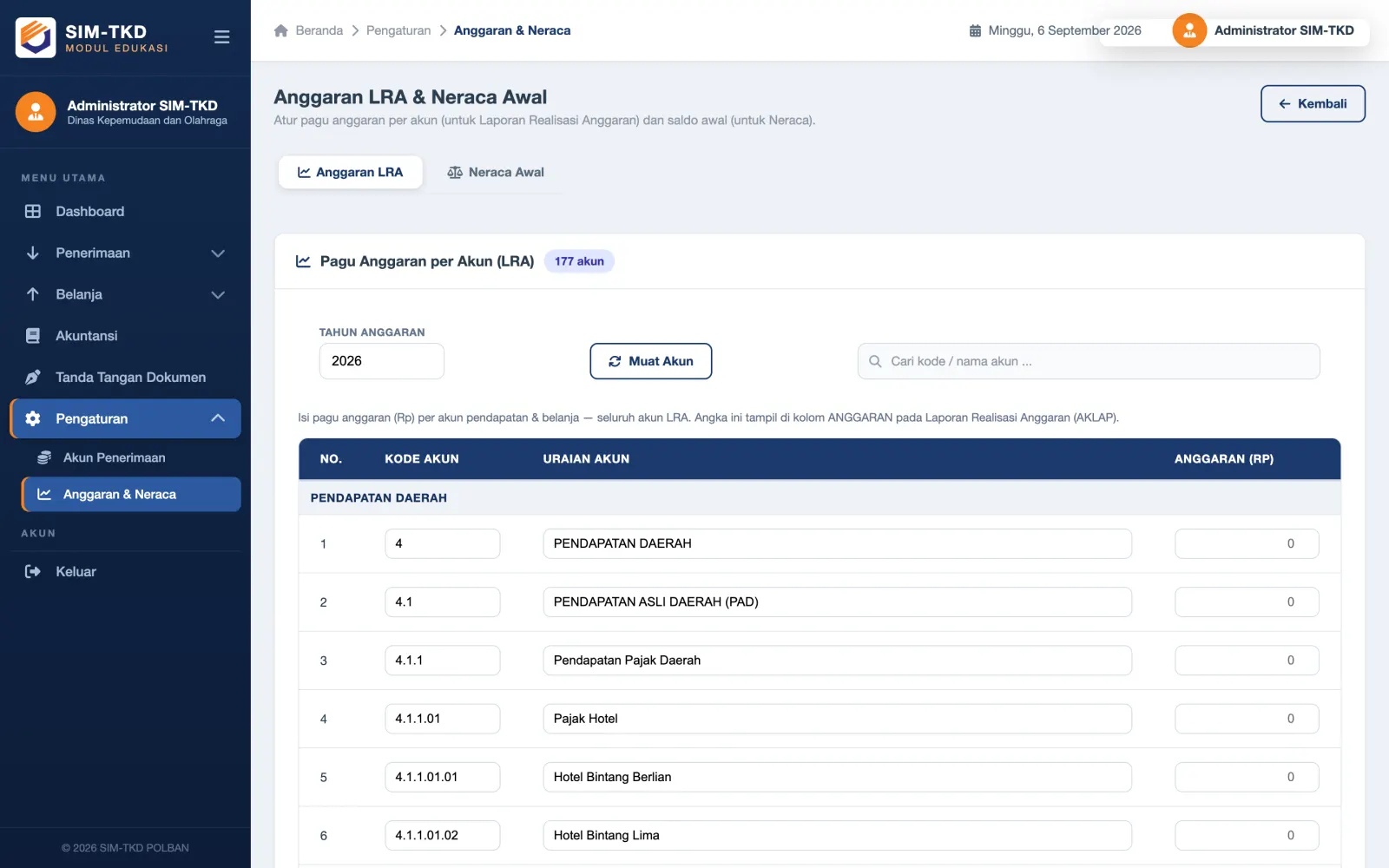The width and height of the screenshot is (1389, 868).
Task: Click the Kembali button
Action: click(x=1313, y=103)
